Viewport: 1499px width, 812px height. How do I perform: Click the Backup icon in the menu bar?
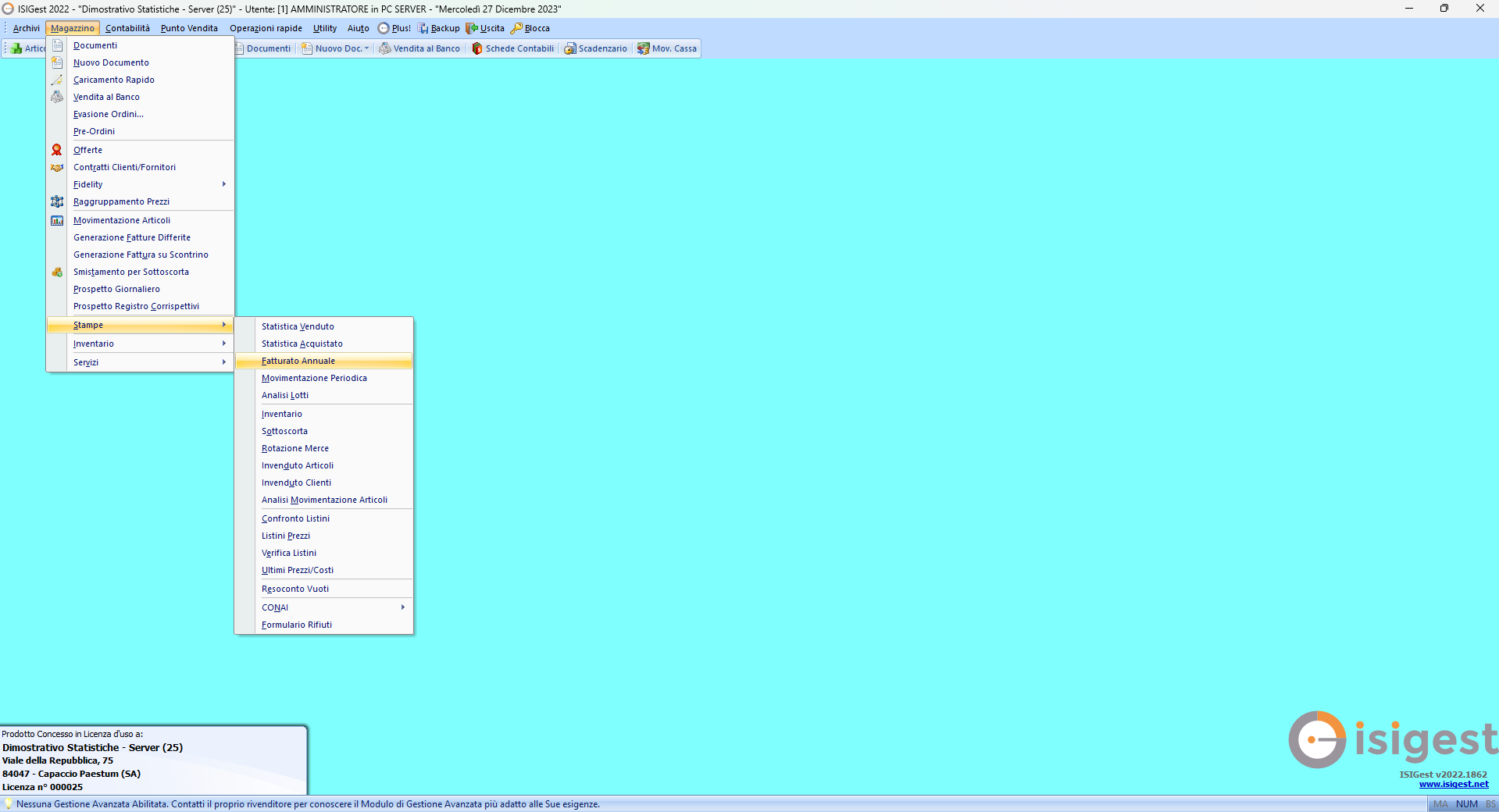(423, 28)
